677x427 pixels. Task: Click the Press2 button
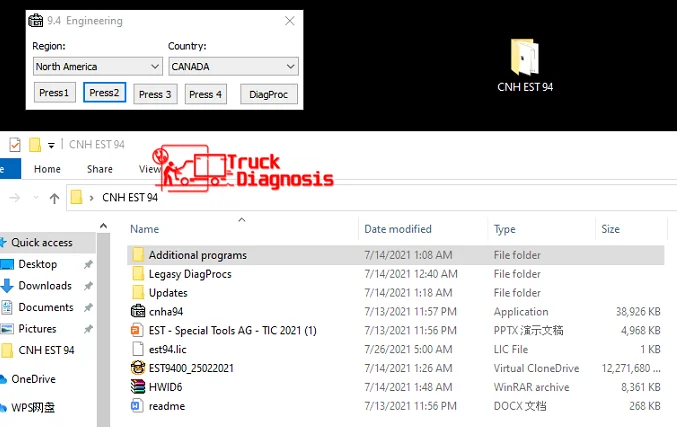104,93
